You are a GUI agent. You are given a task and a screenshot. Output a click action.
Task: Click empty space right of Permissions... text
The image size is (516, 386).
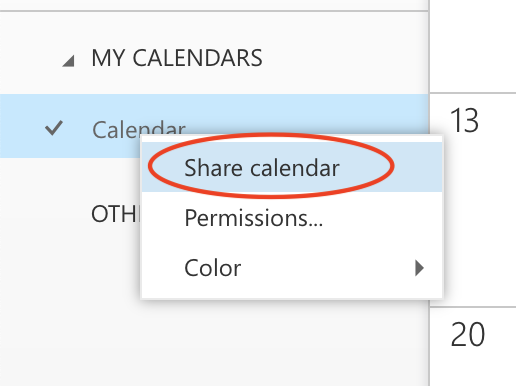point(380,218)
